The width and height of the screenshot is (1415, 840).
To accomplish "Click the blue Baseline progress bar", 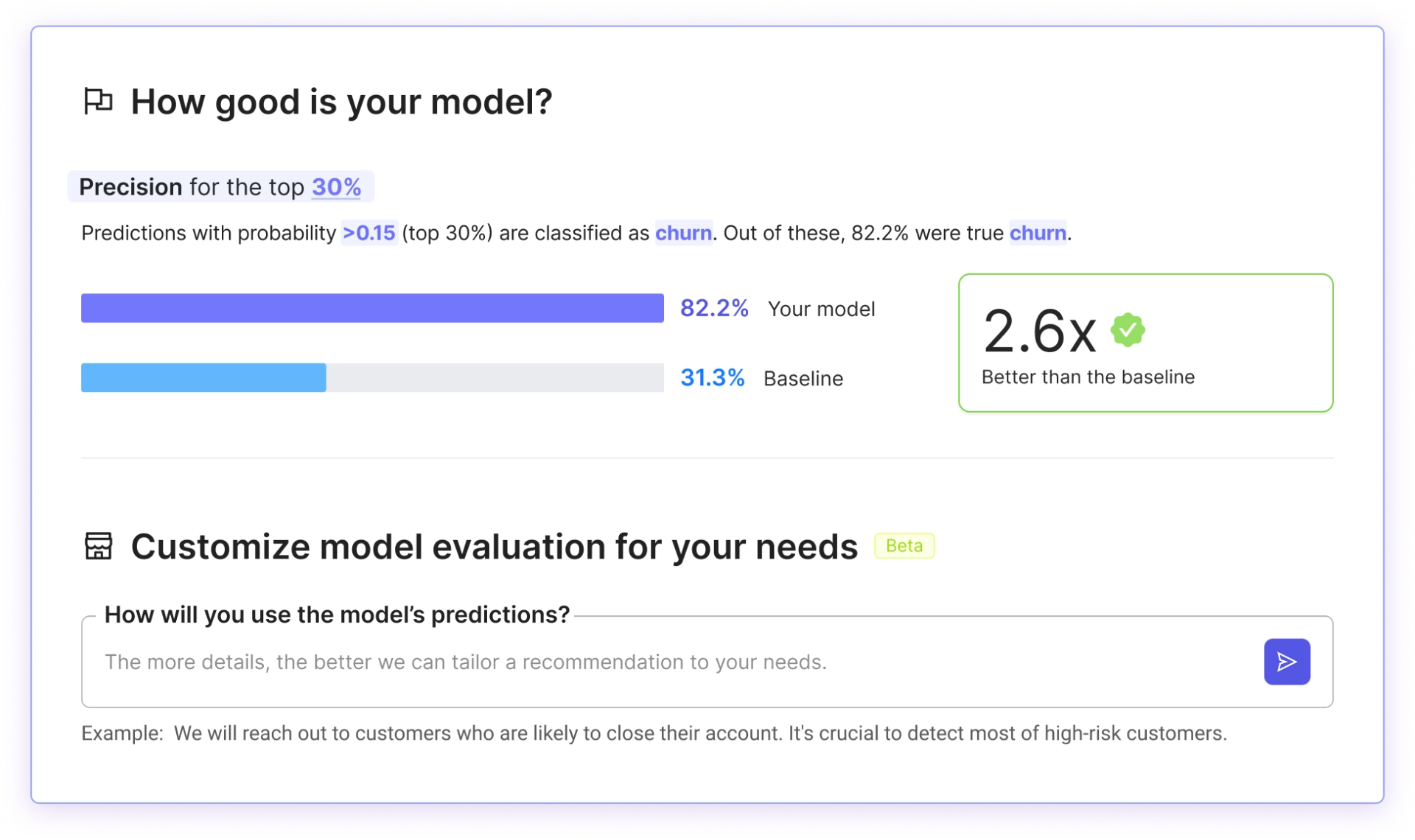I will 203,378.
